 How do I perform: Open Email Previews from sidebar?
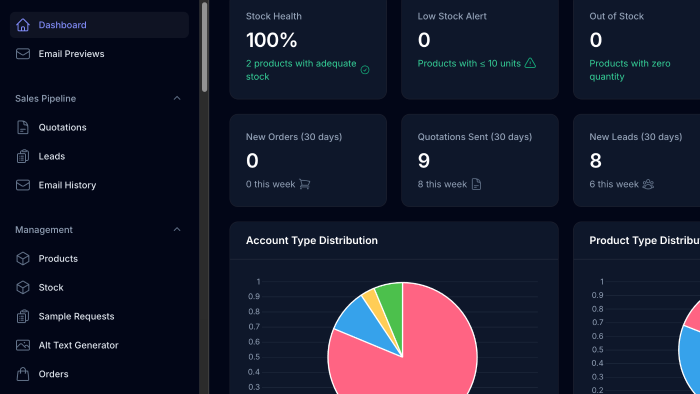tap(99, 54)
